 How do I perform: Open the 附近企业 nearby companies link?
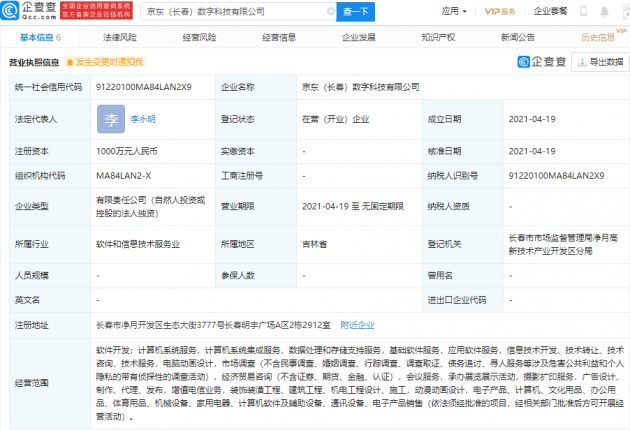(357, 325)
